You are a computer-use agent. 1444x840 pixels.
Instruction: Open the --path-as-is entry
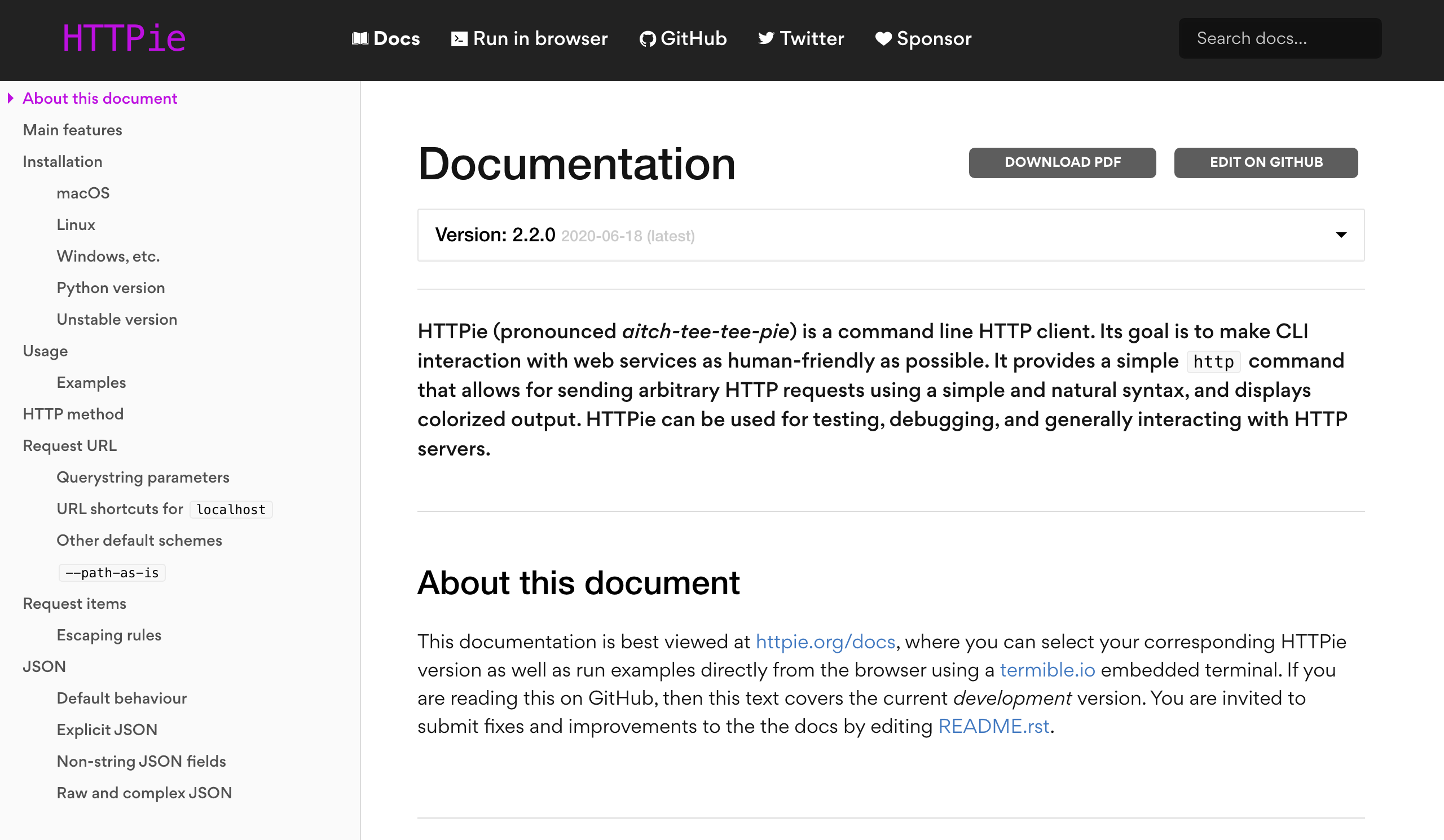(112, 573)
